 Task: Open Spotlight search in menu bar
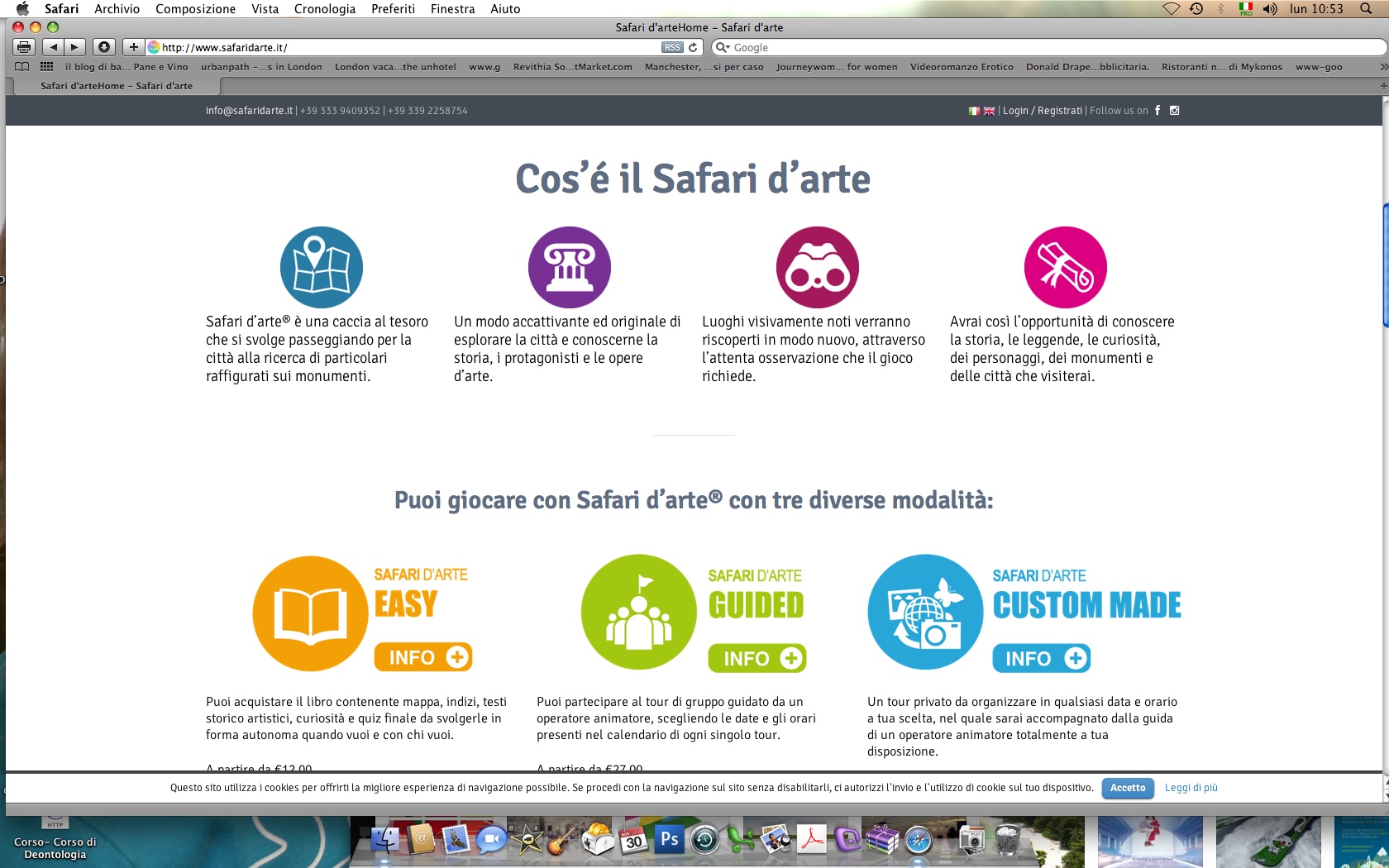tap(1366, 9)
